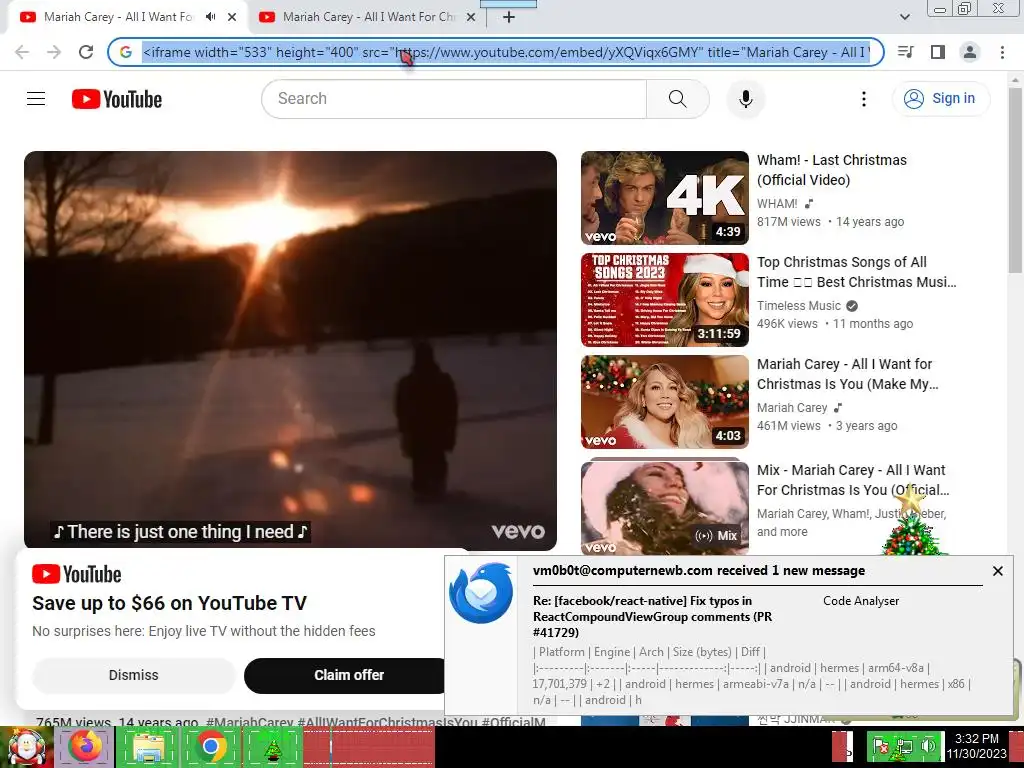Viewport: 1024px width, 768px height.
Task: Click the browser forward arrow
Action: pos(54,52)
